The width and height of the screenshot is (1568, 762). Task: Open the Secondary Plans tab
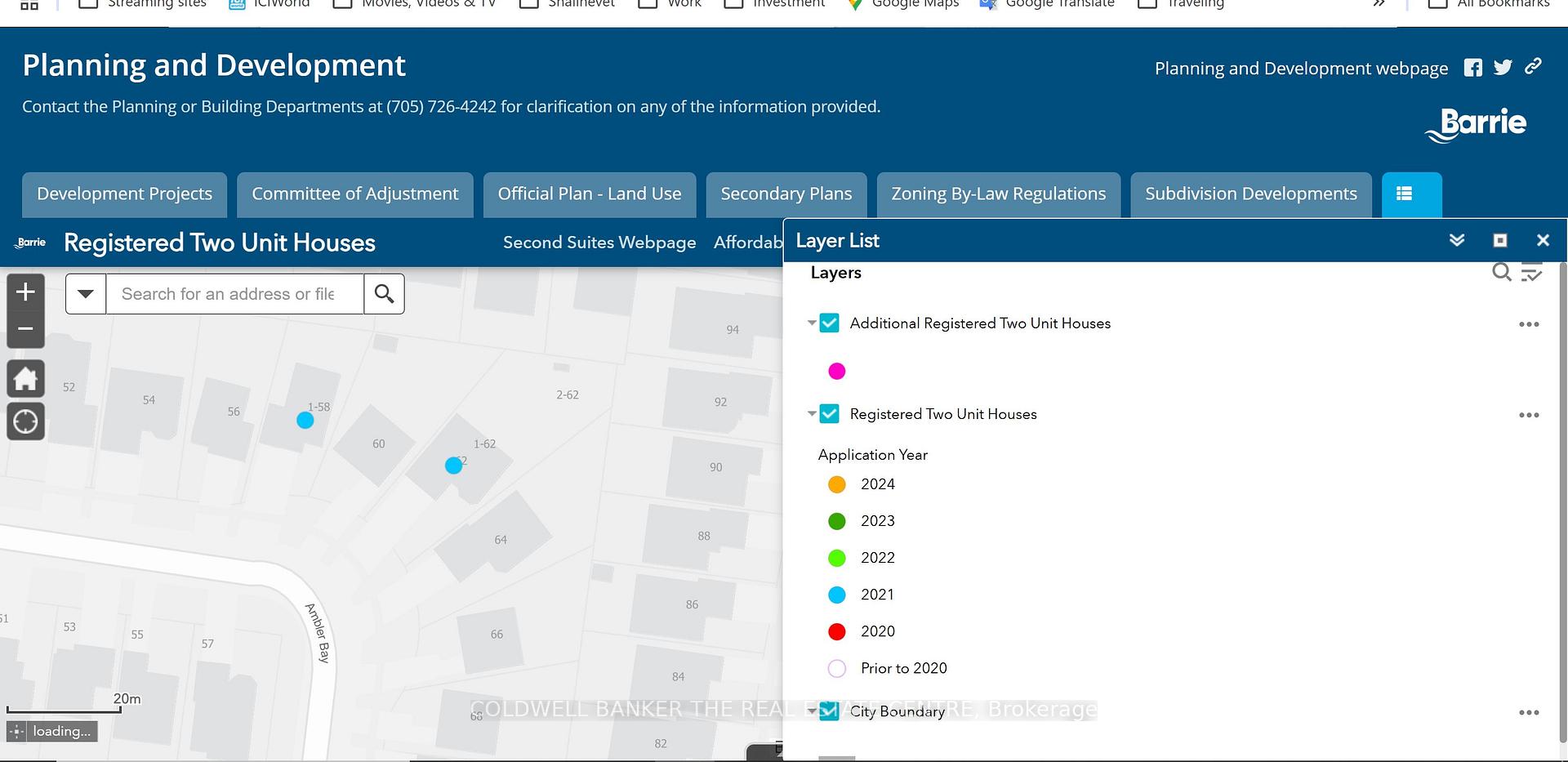tap(786, 194)
